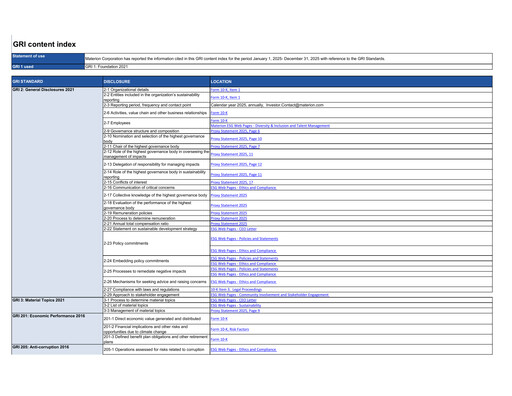Click '205-1 Operations assessed for risks related to corruption'
The height and width of the screenshot is (396, 512).
156,350
